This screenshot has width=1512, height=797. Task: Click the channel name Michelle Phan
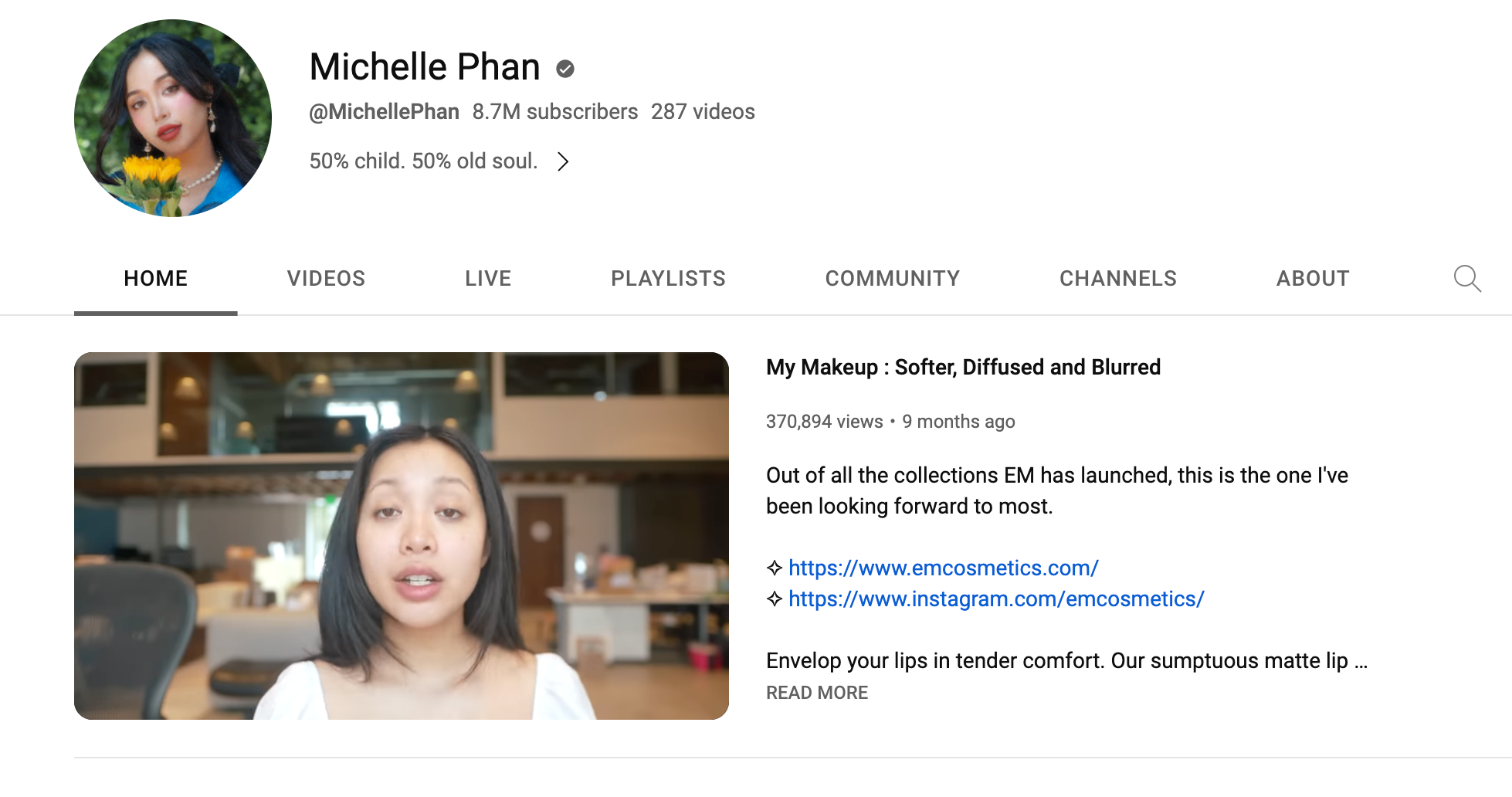[x=425, y=66]
